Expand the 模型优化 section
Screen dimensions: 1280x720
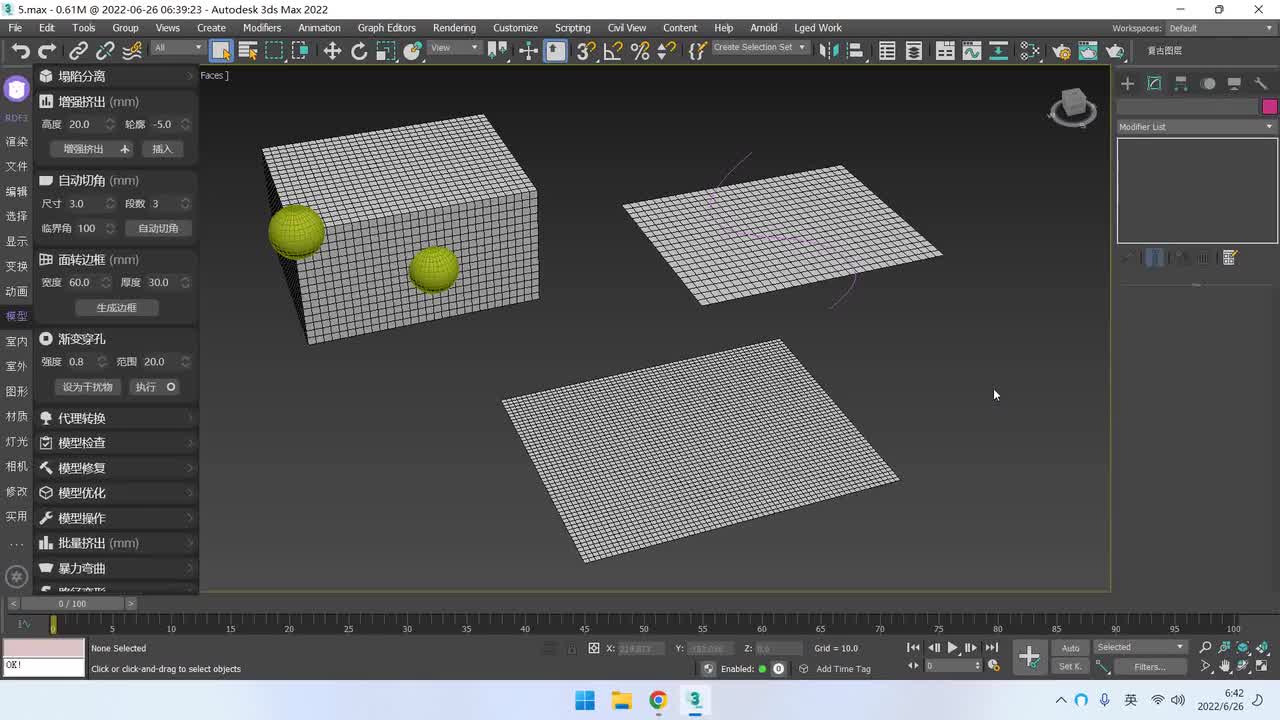116,493
